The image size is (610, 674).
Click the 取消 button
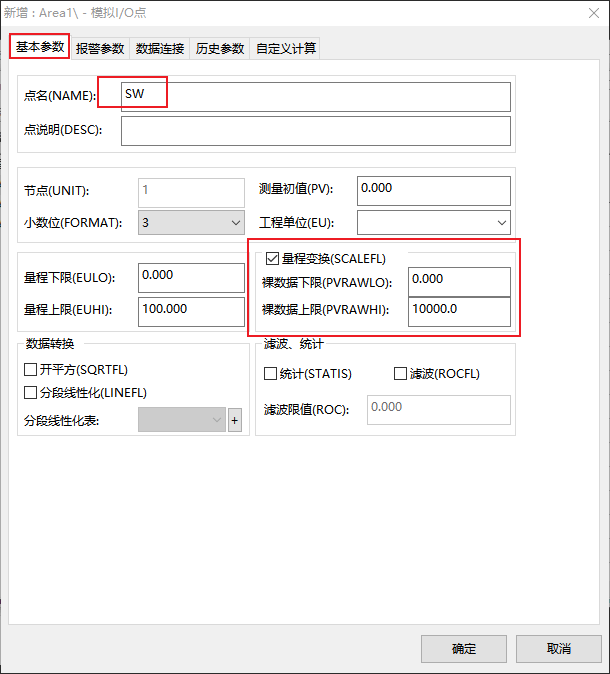coord(558,649)
